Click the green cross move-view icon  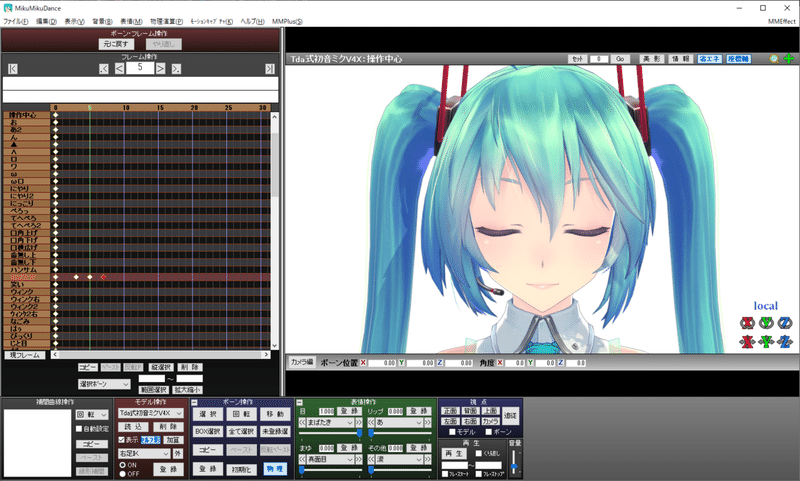click(x=789, y=59)
